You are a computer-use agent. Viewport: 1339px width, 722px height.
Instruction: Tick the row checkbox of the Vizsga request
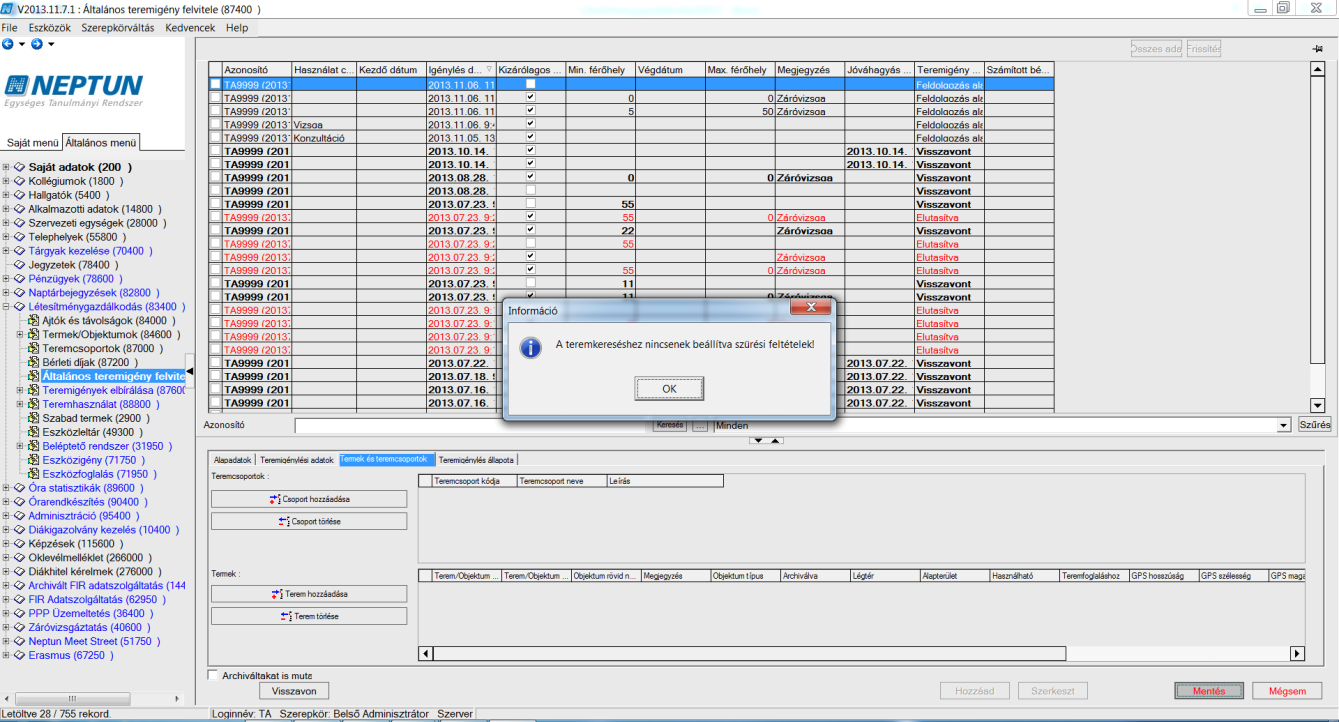pos(215,124)
